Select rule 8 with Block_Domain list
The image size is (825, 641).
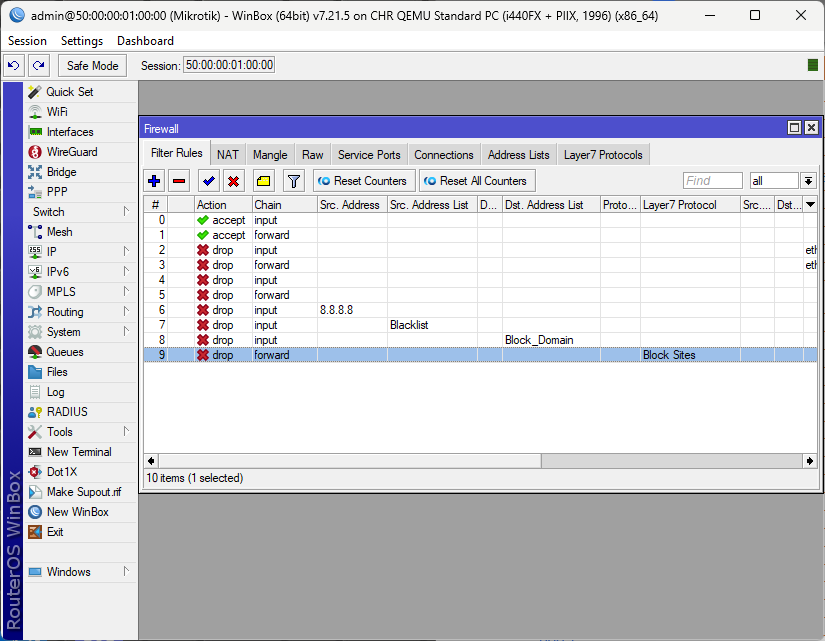click(480, 340)
